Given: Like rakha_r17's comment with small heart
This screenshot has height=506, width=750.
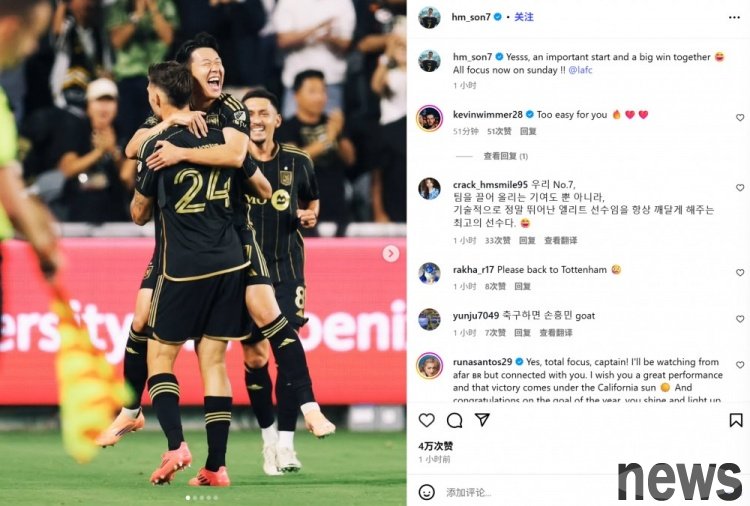Looking at the screenshot, I should coord(740,272).
